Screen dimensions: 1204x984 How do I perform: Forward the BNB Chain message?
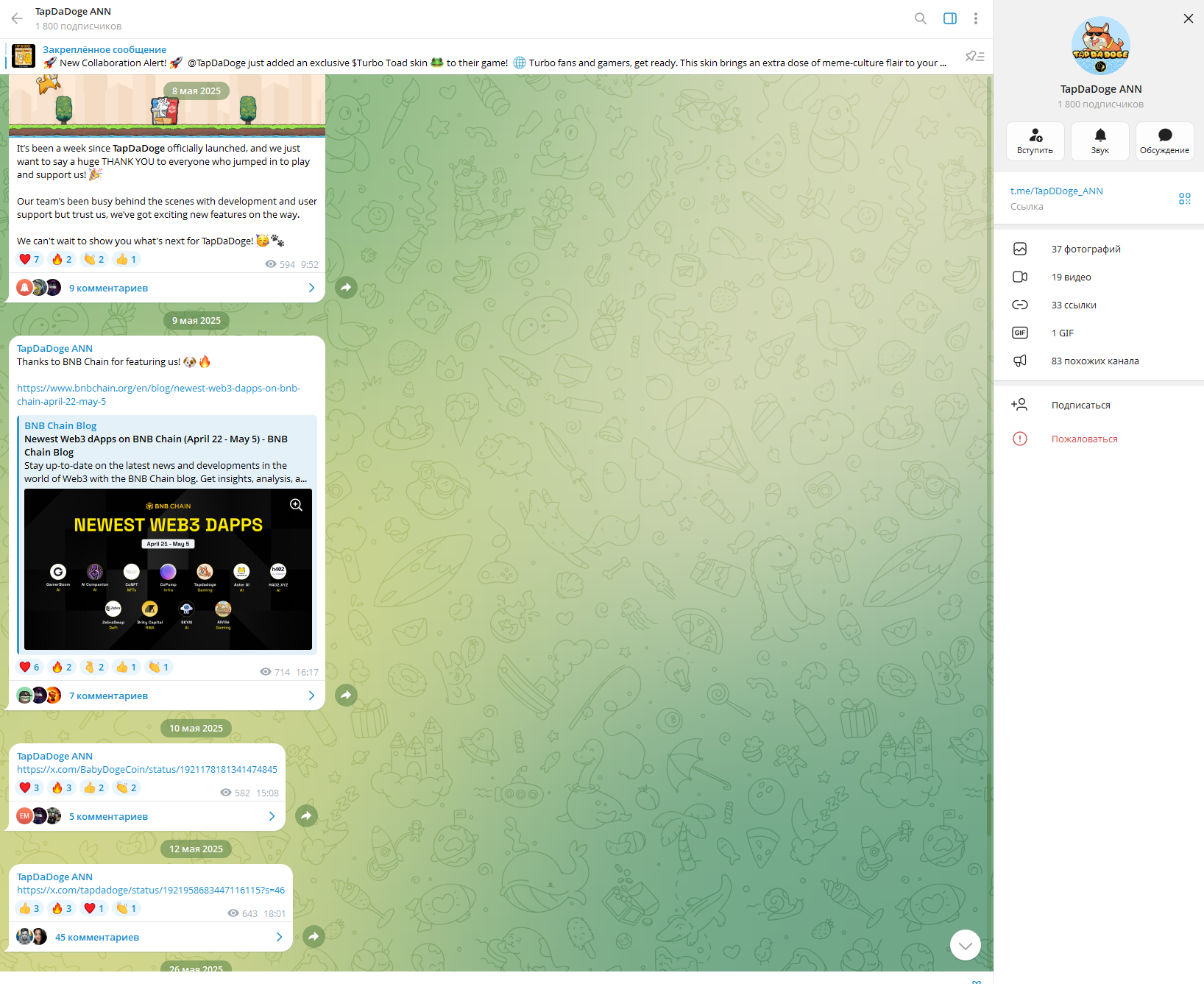(x=346, y=695)
